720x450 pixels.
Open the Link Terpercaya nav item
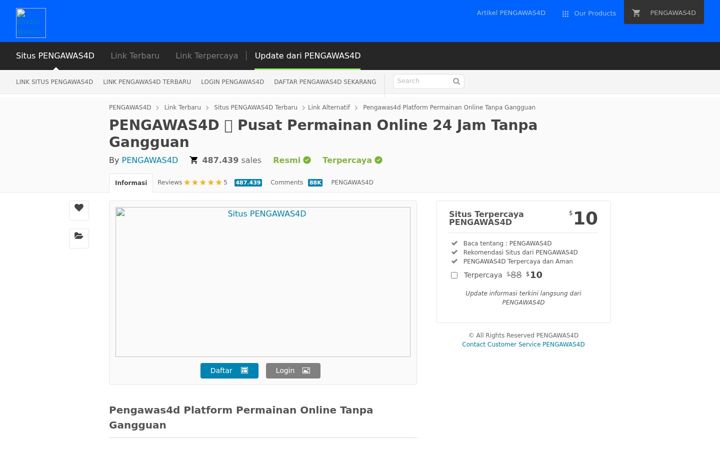click(x=207, y=56)
